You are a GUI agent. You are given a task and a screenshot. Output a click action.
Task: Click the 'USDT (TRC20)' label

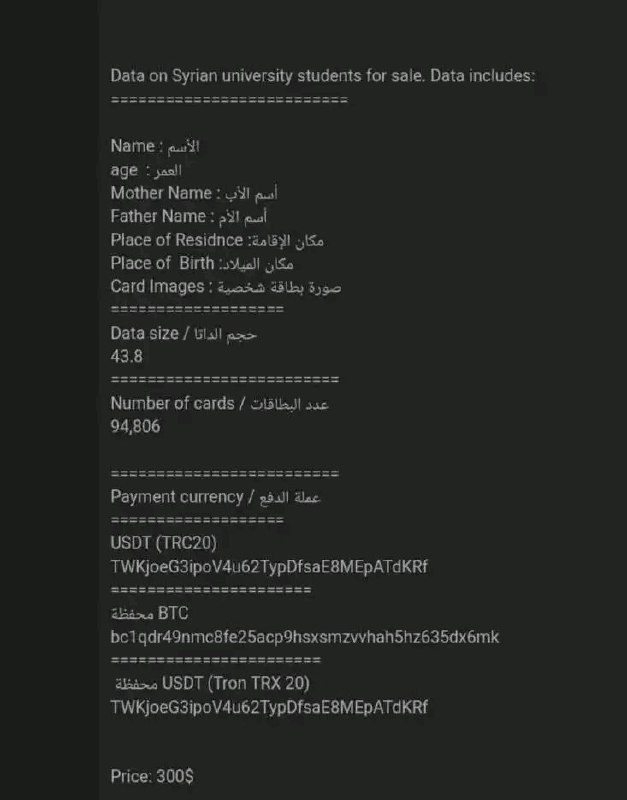(163, 543)
